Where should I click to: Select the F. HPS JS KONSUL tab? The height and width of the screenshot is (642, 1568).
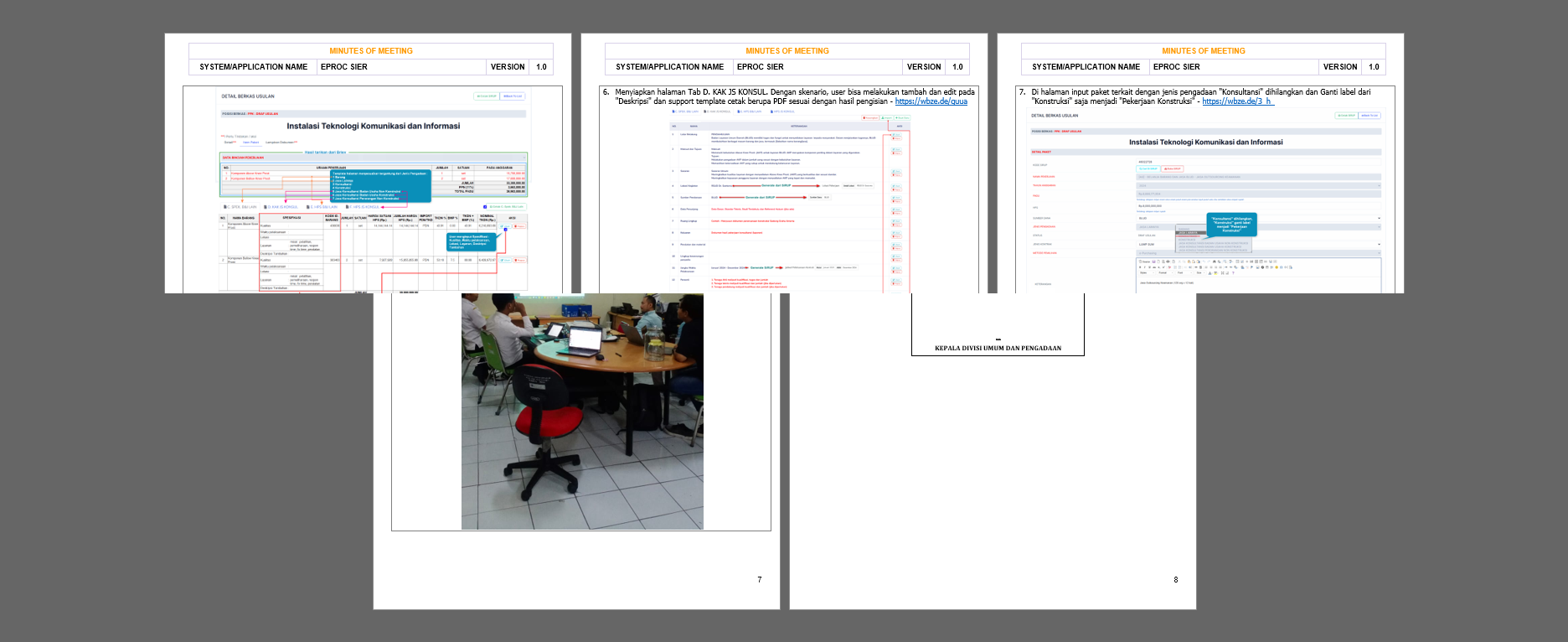tap(361, 206)
